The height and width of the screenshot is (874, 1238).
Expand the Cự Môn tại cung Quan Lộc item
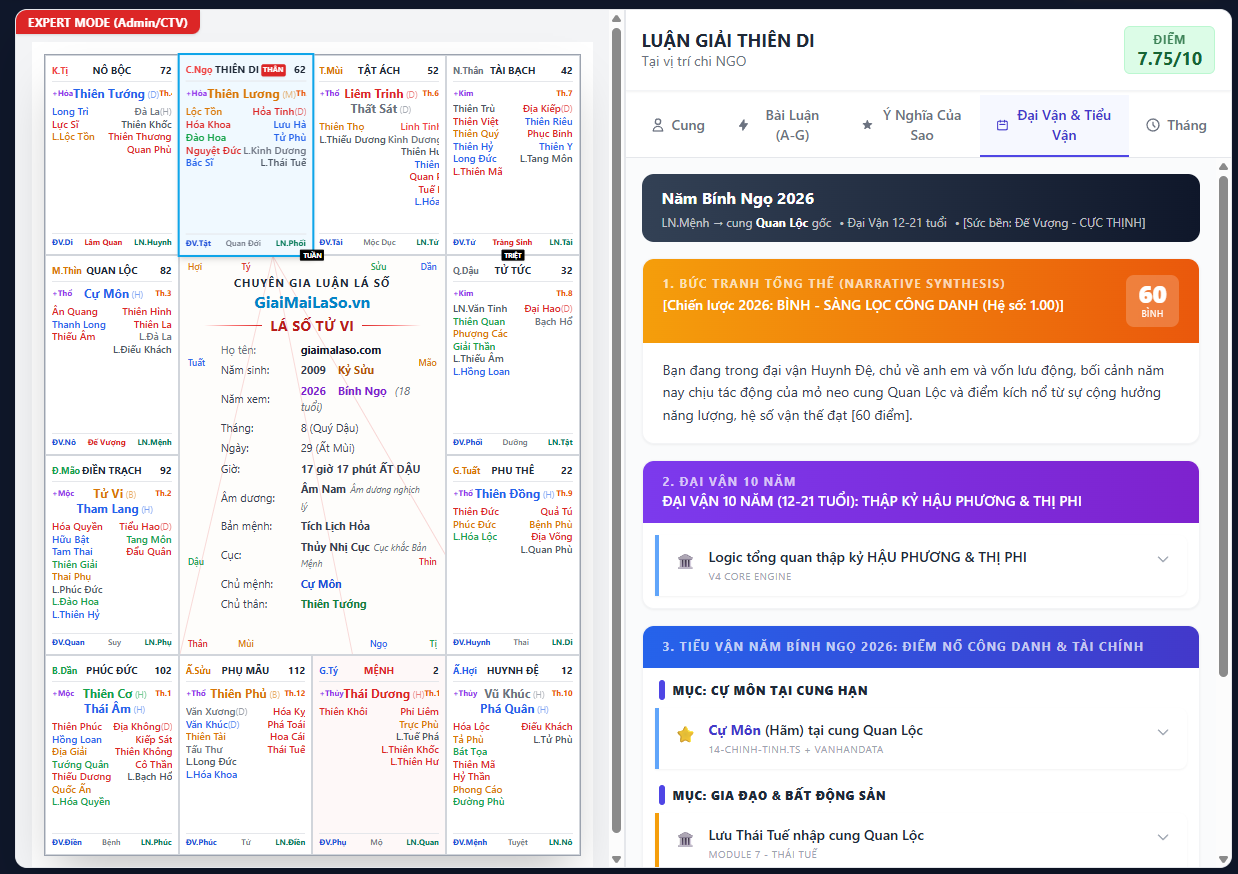(x=1162, y=732)
